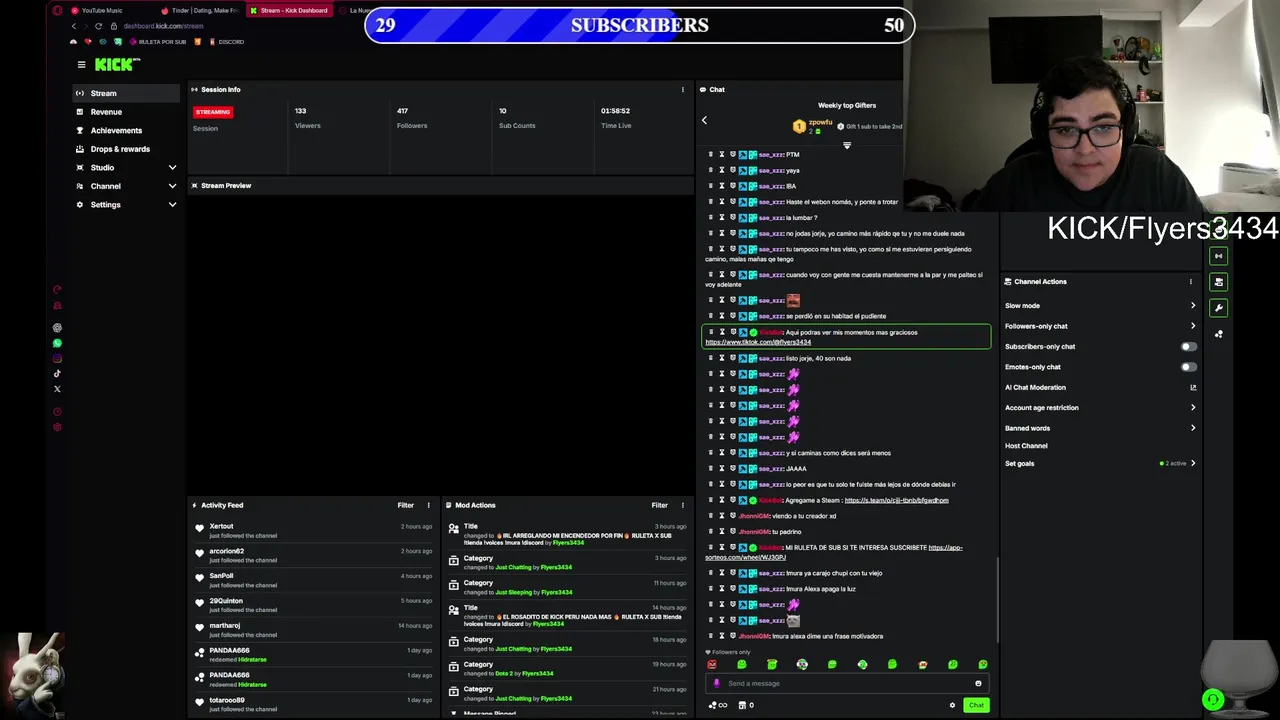
Task: Toggle Emotes-only chat switch
Action: 1187,367
